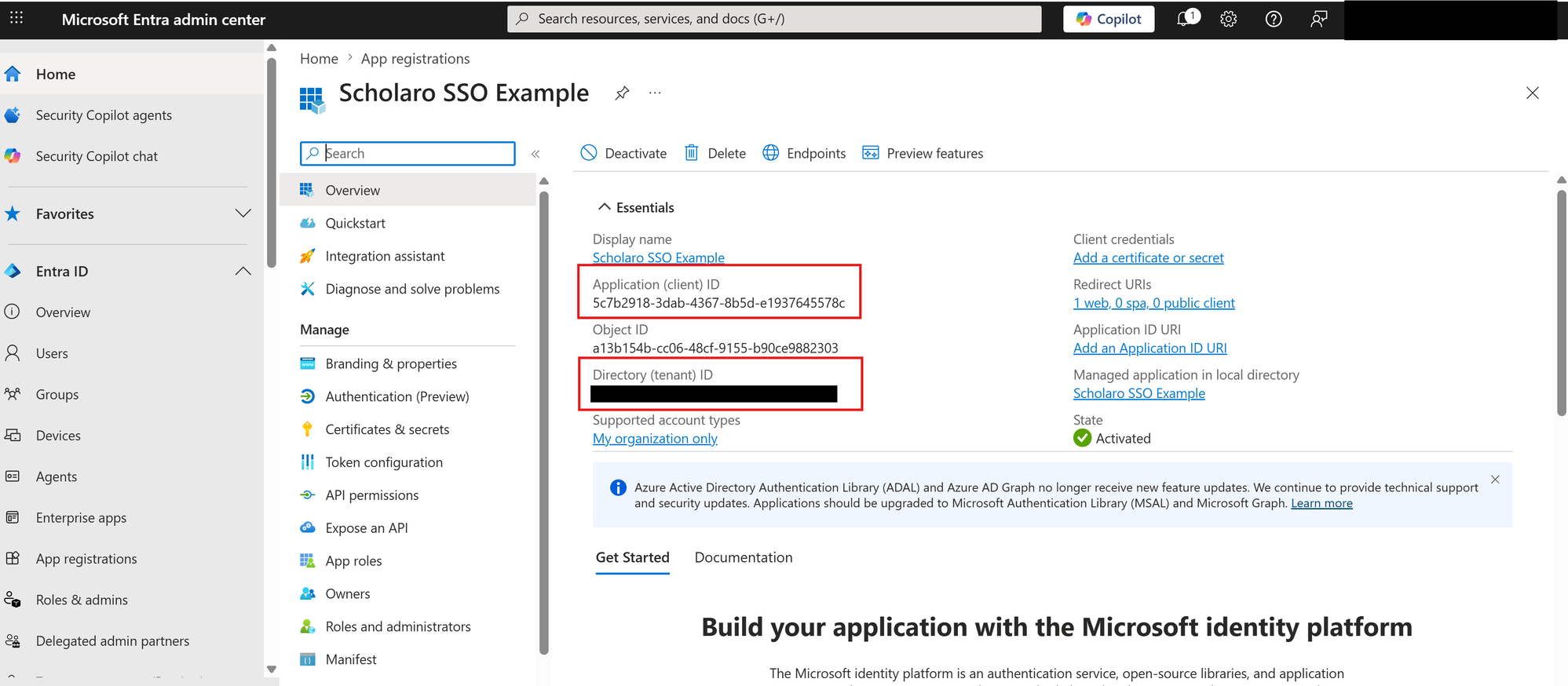Image resolution: width=1568 pixels, height=686 pixels.
Task: Open the app launcher waffle menu
Action: pos(16,18)
